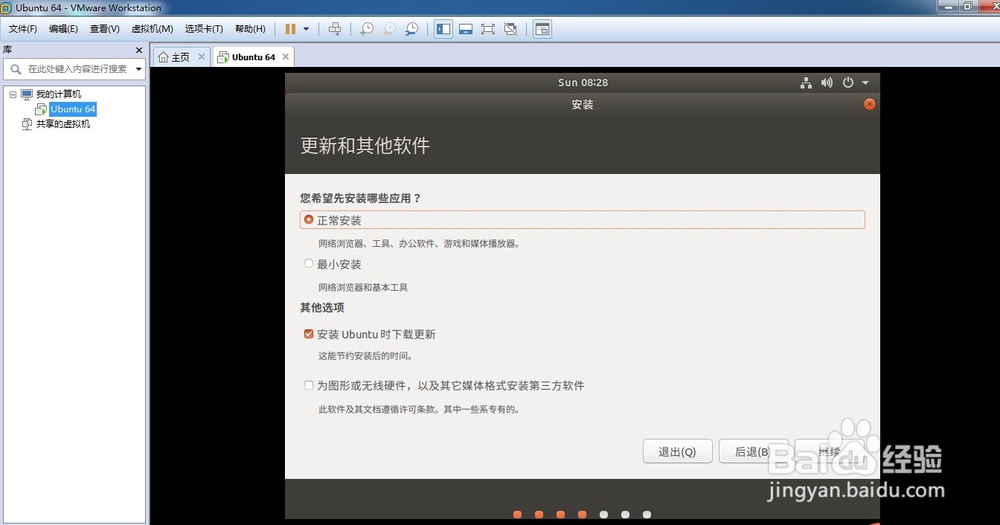Close the Ubuntu installer window
Image resolution: width=1000 pixels, height=525 pixels.
(869, 104)
